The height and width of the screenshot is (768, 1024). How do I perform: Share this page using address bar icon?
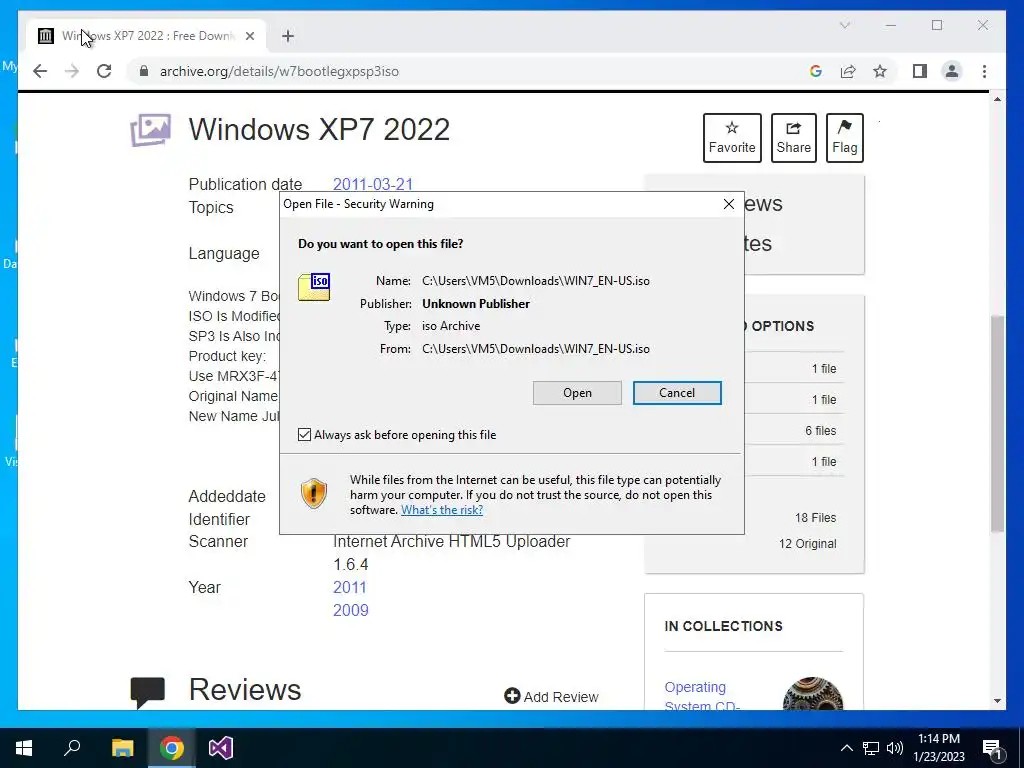click(x=848, y=71)
